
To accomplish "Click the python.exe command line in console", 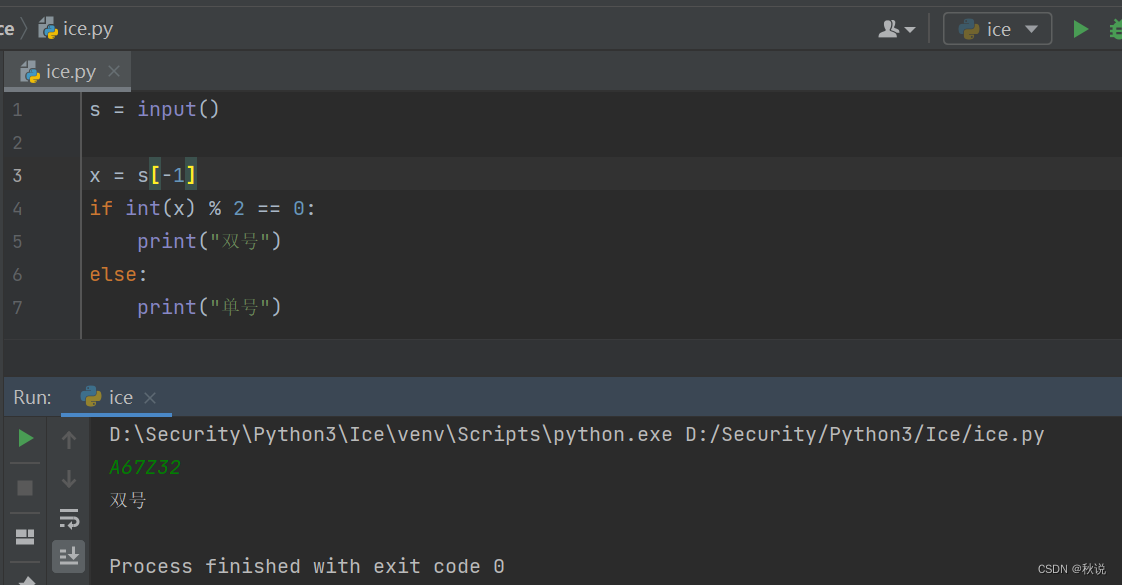I will tap(577, 434).
